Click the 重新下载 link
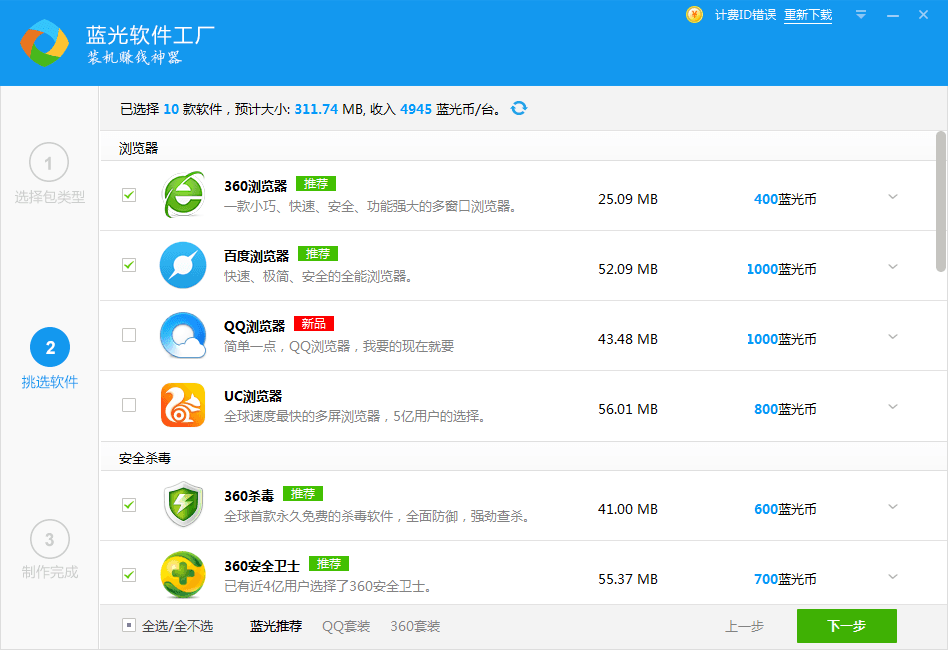This screenshot has width=948, height=650. coord(808,15)
